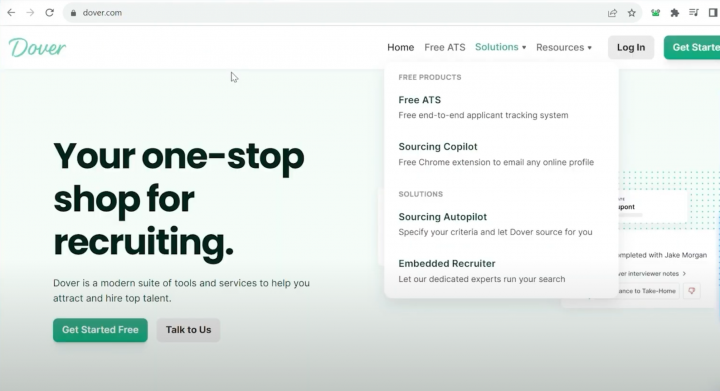Click the Get Started Free hero button
The height and width of the screenshot is (391, 720).
[100, 330]
